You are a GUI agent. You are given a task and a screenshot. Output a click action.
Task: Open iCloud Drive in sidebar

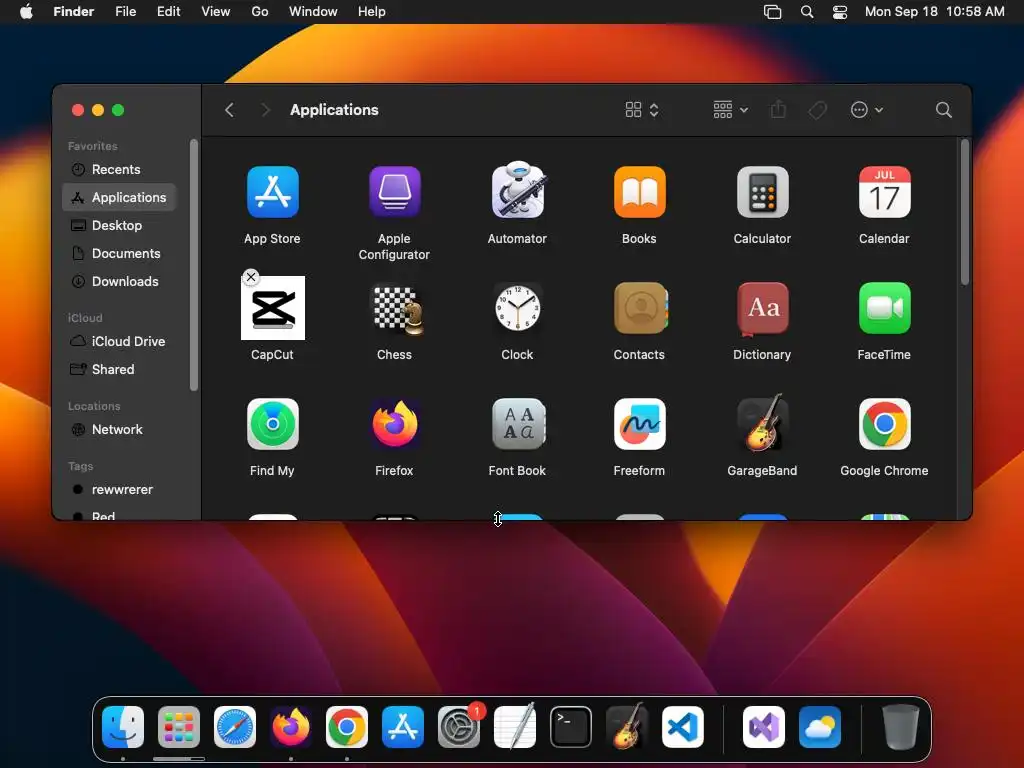(120, 341)
